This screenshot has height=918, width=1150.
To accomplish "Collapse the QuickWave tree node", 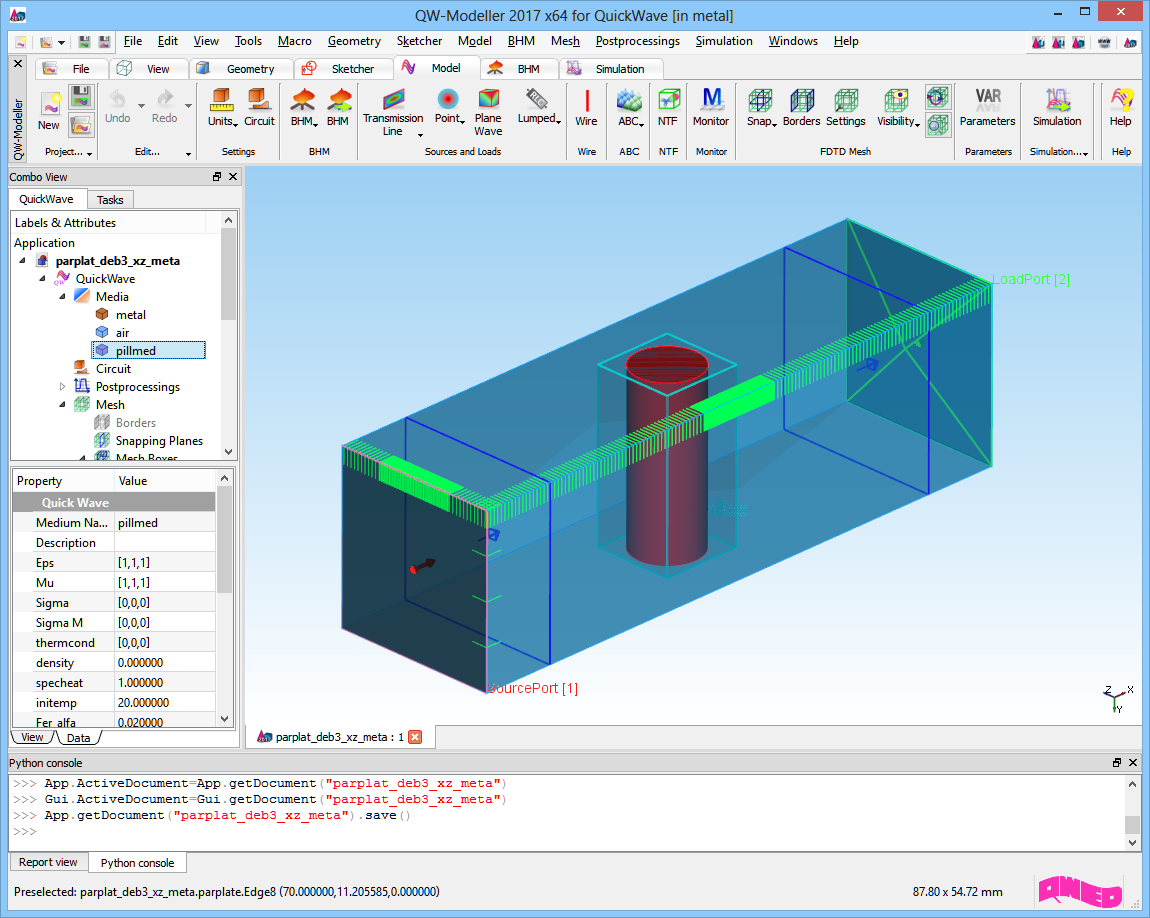I will pyautogui.click(x=43, y=279).
